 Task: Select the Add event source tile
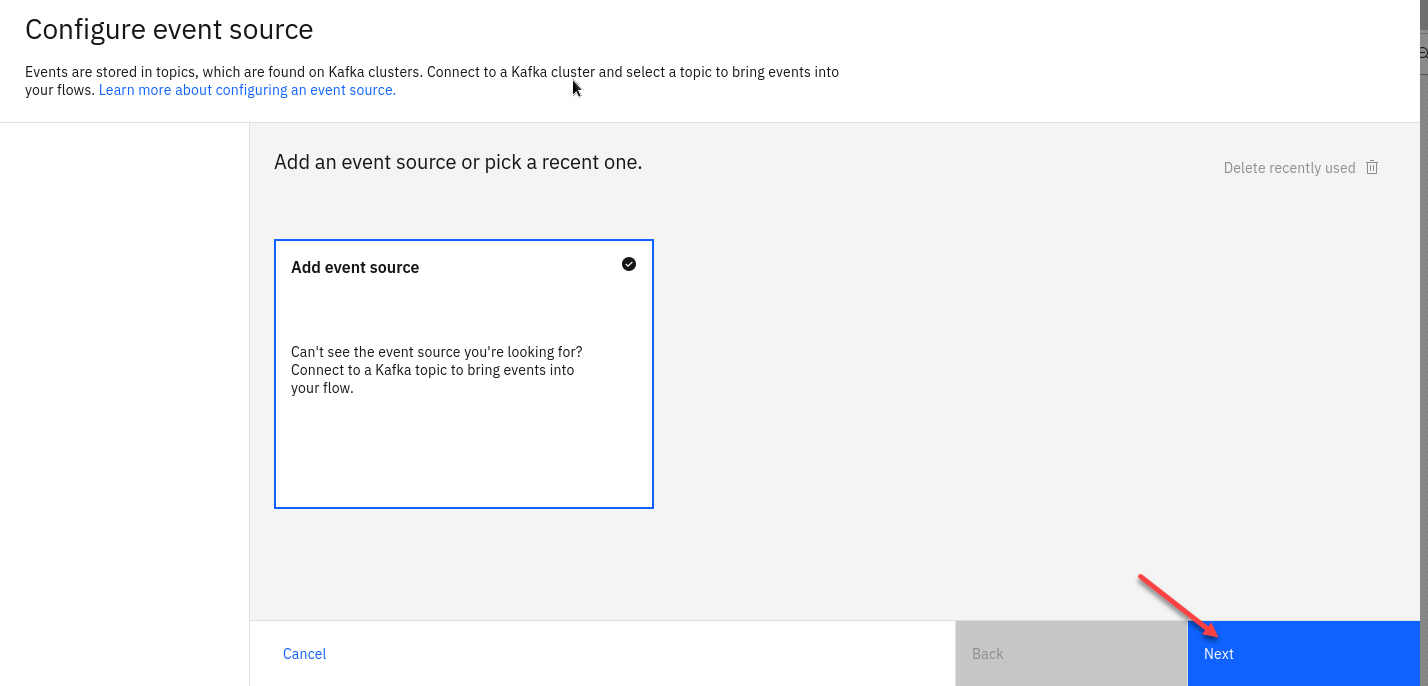pos(463,440)
